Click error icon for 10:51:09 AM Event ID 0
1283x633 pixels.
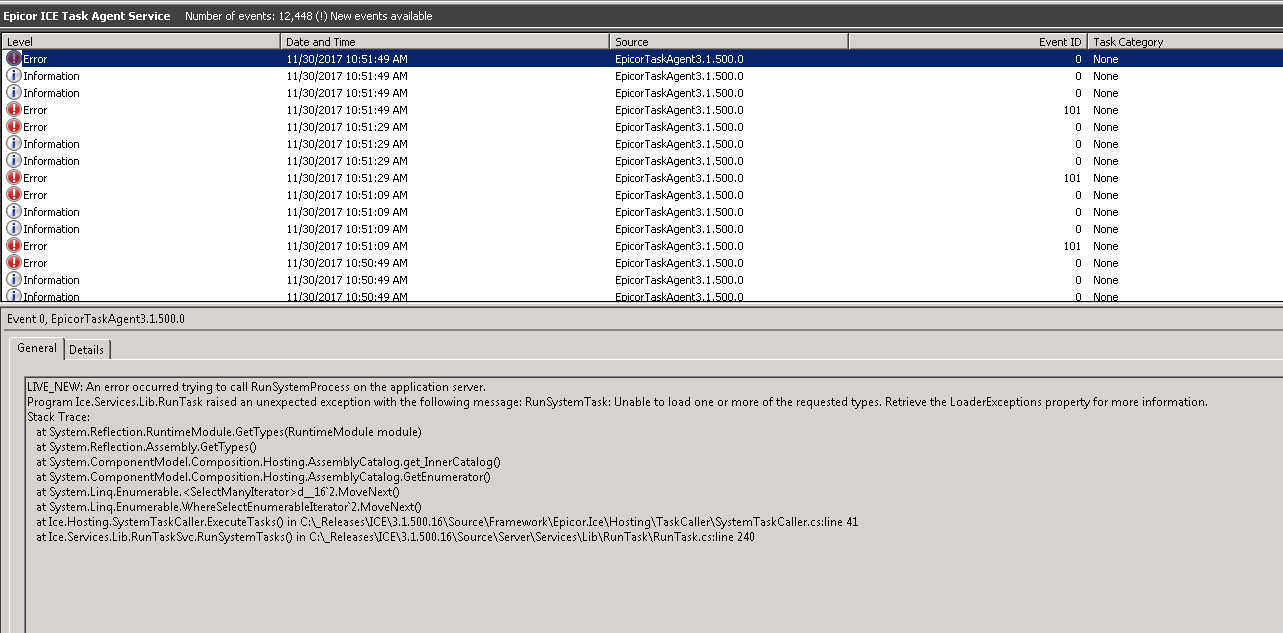(x=14, y=195)
